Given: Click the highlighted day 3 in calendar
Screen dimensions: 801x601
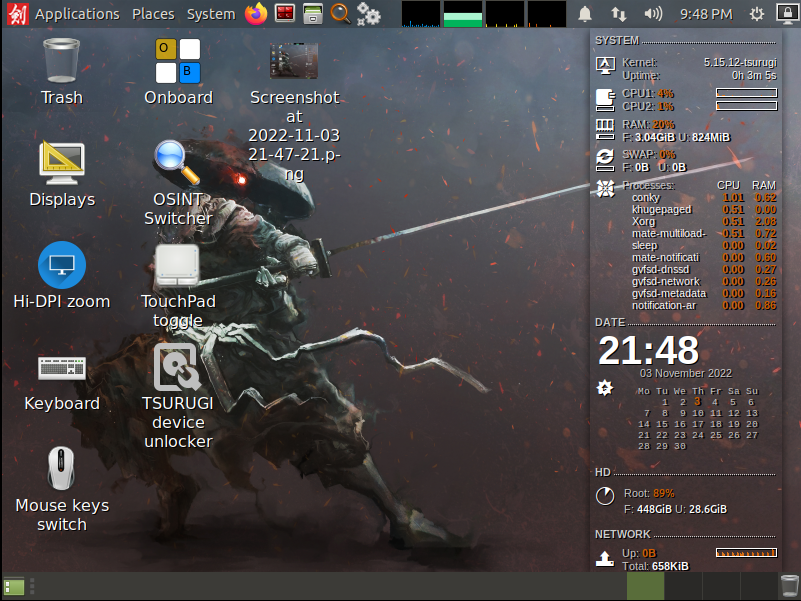Looking at the screenshot, I should pos(698,402).
